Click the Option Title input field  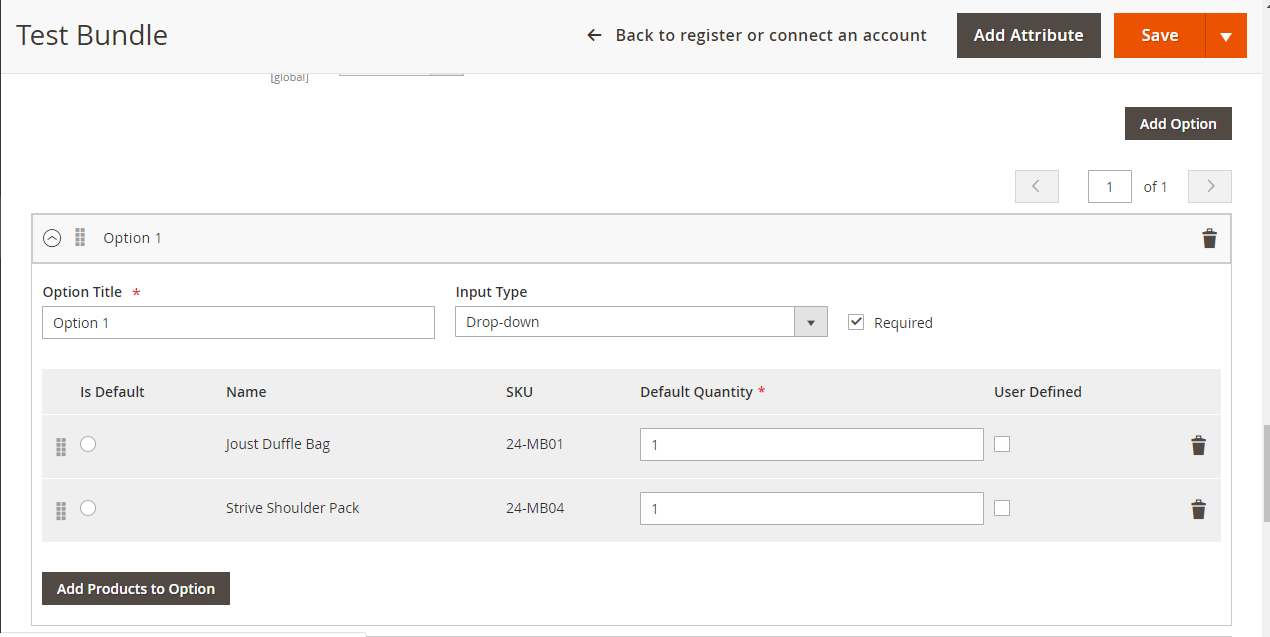pos(239,323)
